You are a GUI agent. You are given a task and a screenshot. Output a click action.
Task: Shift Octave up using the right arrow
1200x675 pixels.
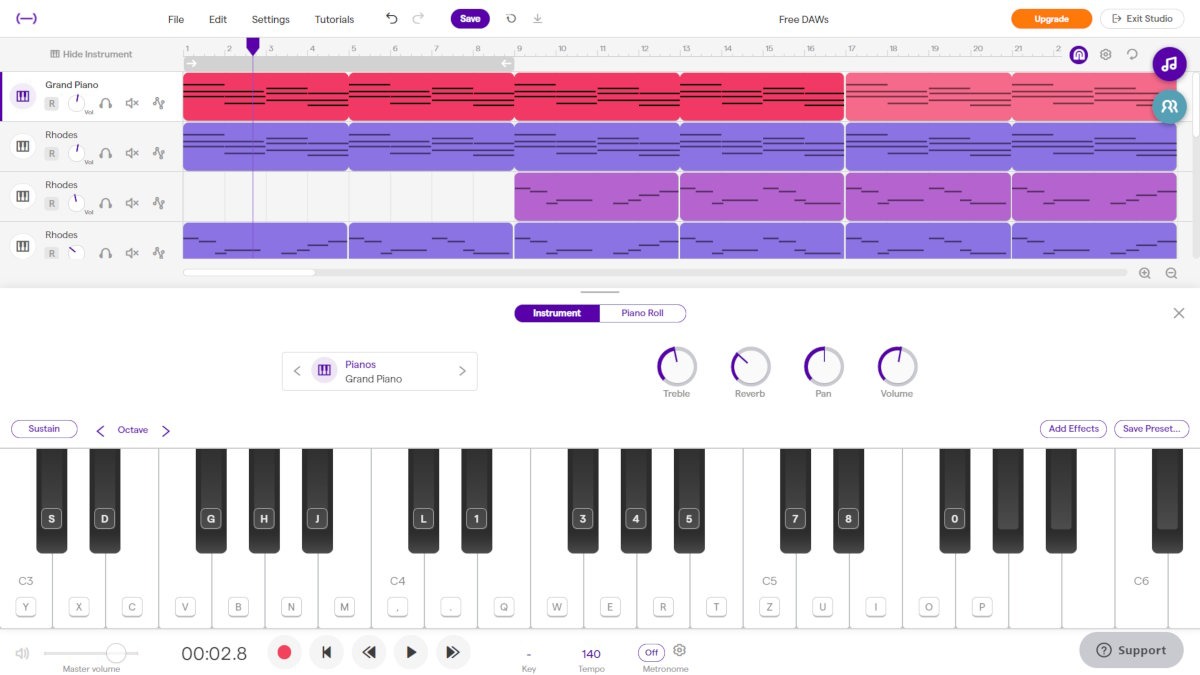[x=166, y=430]
